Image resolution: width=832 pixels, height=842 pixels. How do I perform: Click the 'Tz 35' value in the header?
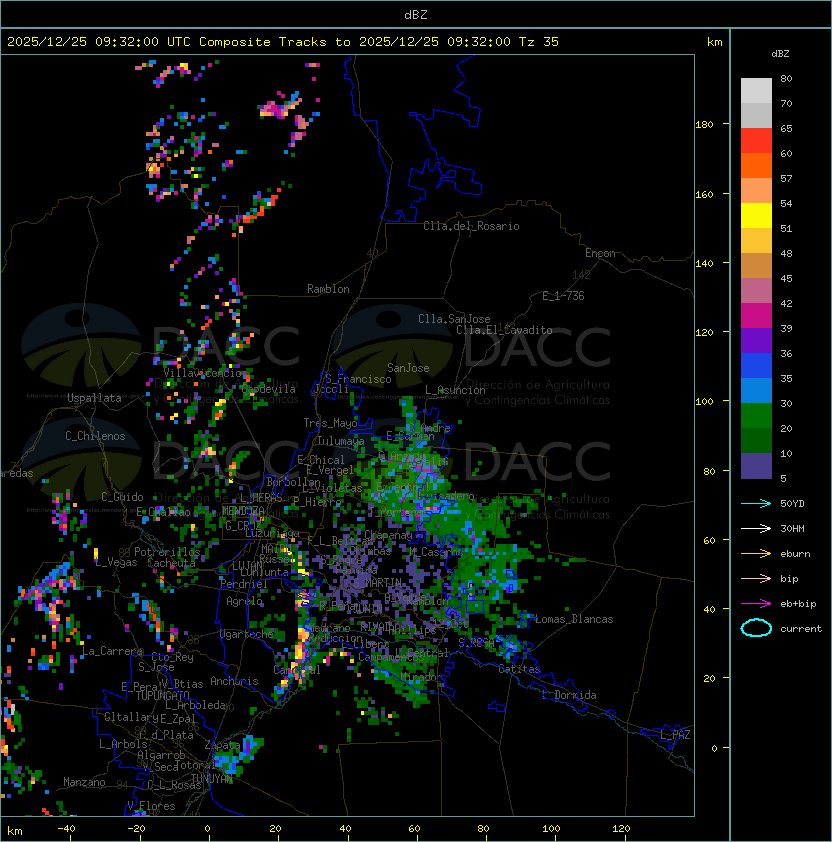(539, 42)
